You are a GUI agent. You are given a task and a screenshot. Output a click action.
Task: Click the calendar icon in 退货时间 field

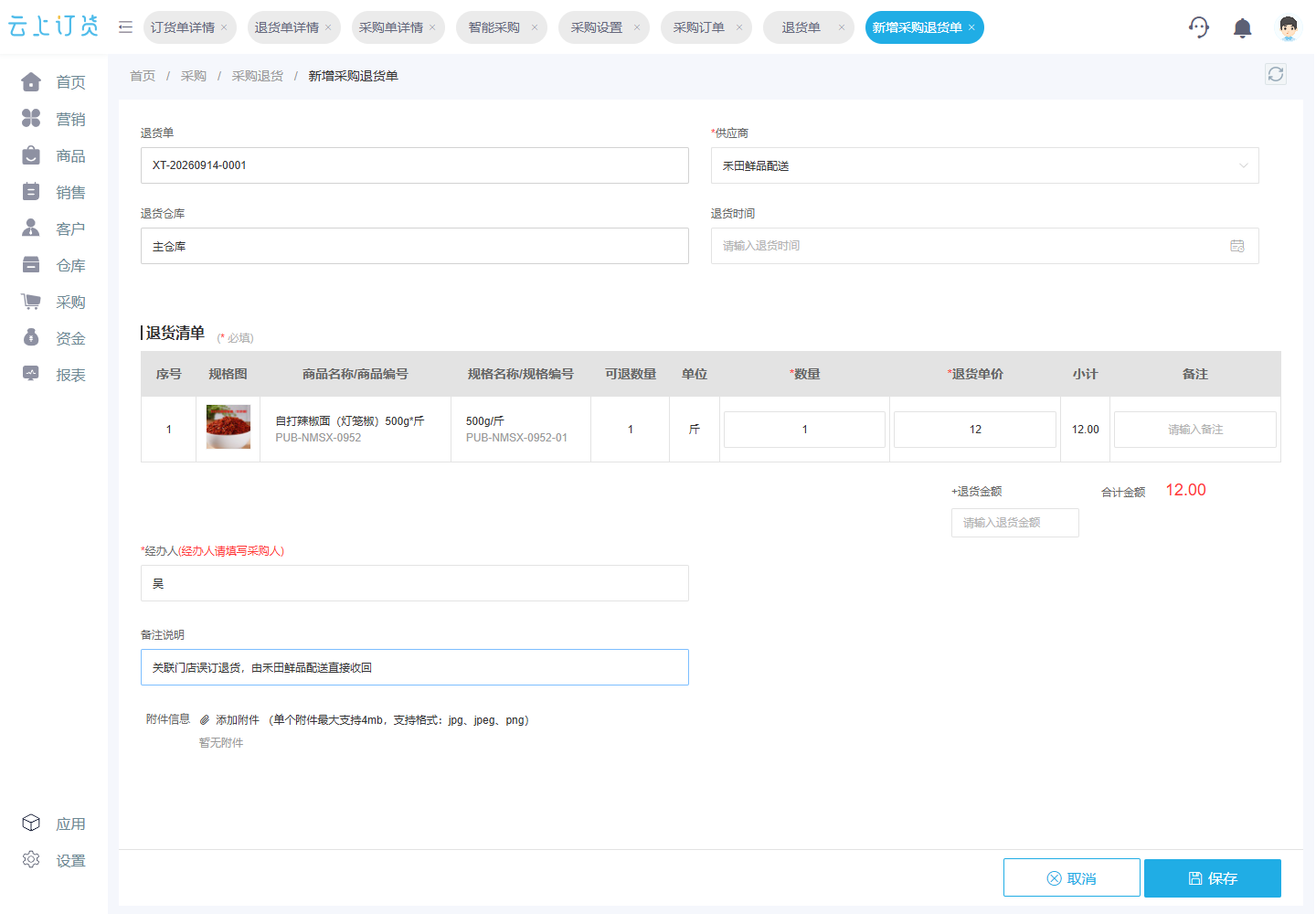coord(1237,246)
